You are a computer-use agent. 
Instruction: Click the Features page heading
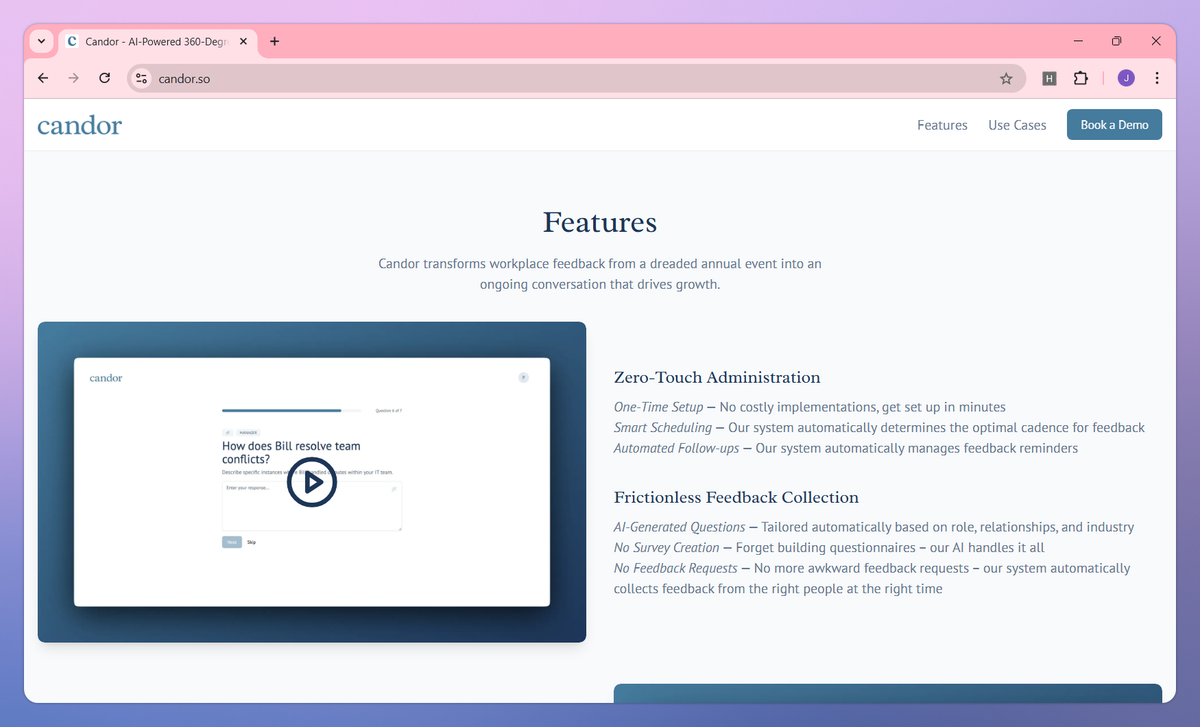(600, 222)
